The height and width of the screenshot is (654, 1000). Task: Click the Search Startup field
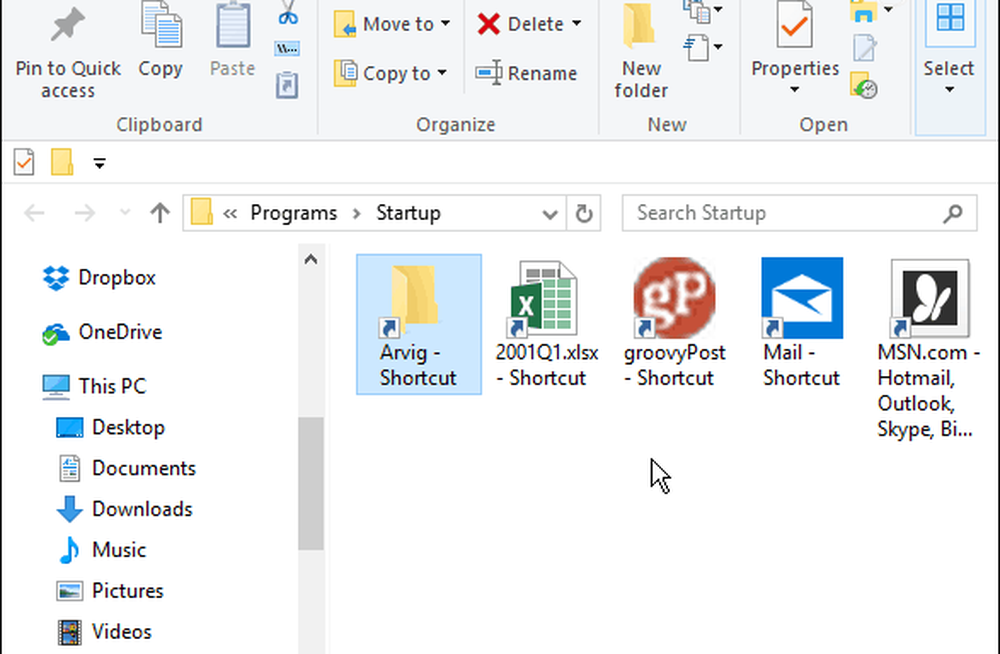coord(785,213)
